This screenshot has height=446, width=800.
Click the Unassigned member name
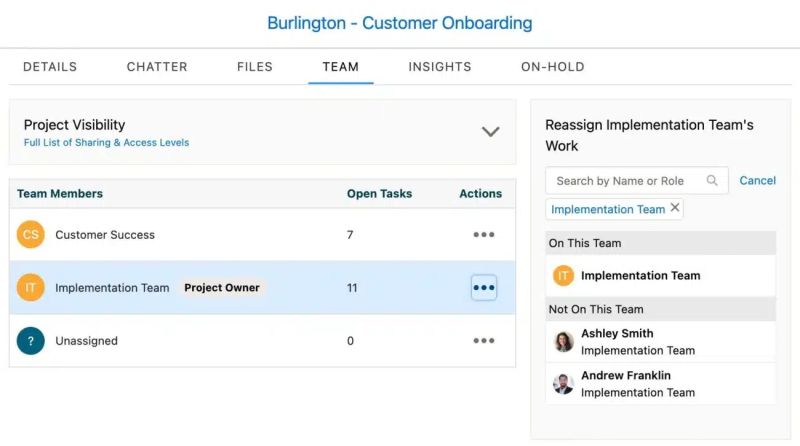click(x=86, y=341)
